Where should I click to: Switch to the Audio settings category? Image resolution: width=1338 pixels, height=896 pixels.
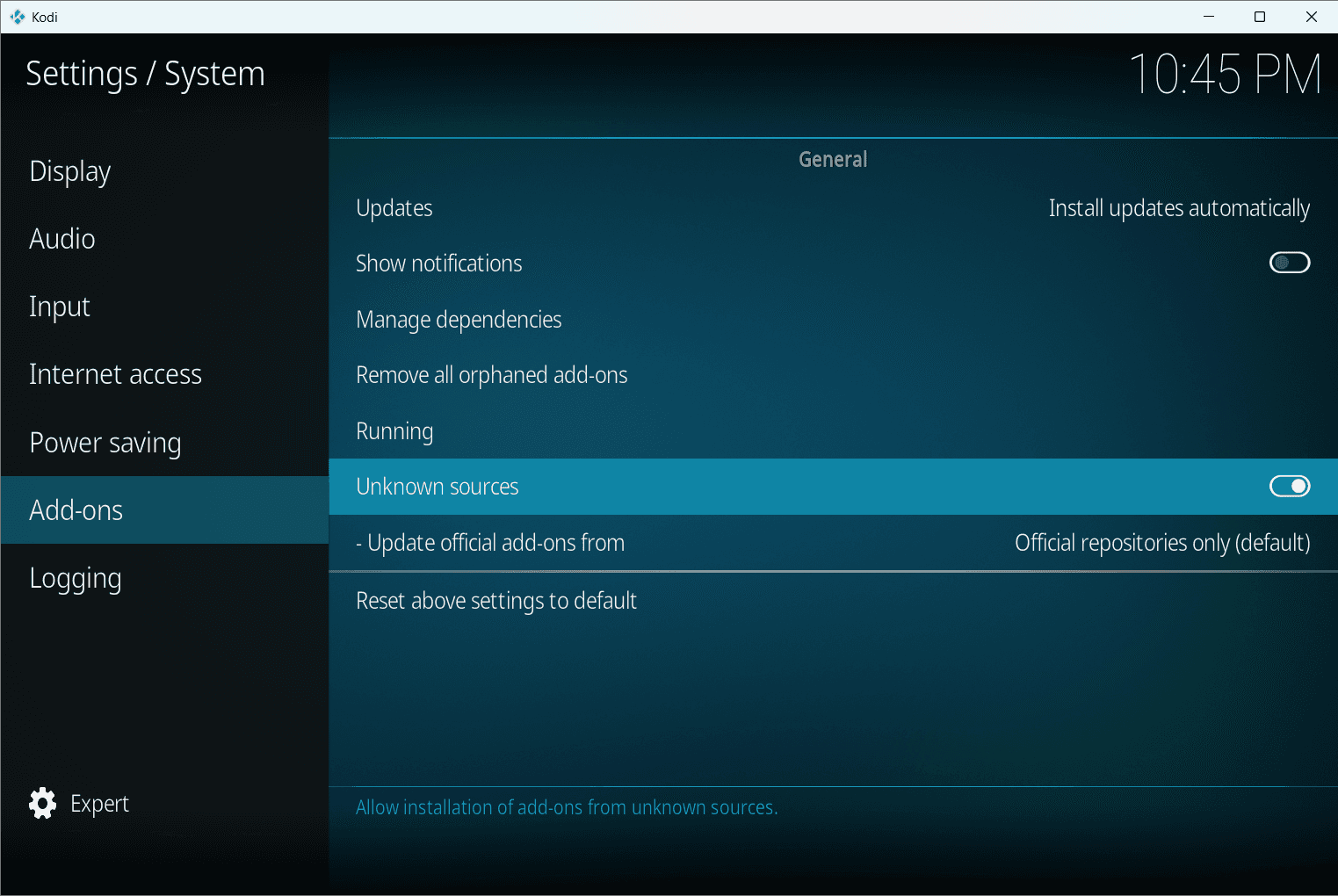[x=164, y=239]
